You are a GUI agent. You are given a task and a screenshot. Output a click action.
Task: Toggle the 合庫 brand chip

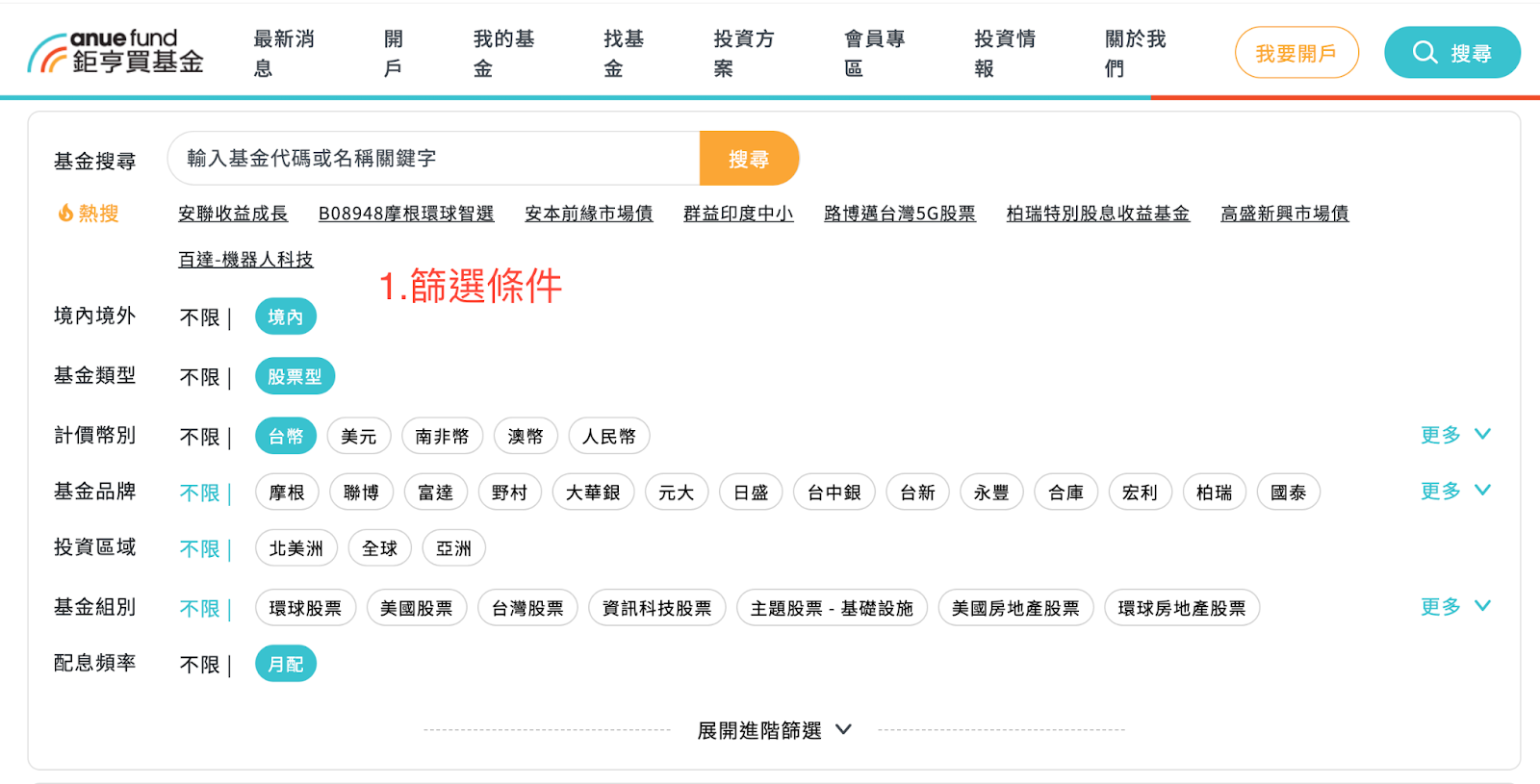coord(1066,492)
